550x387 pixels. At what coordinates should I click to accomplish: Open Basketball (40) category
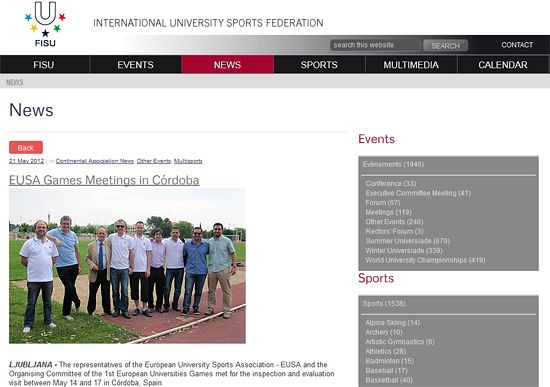pos(389,380)
